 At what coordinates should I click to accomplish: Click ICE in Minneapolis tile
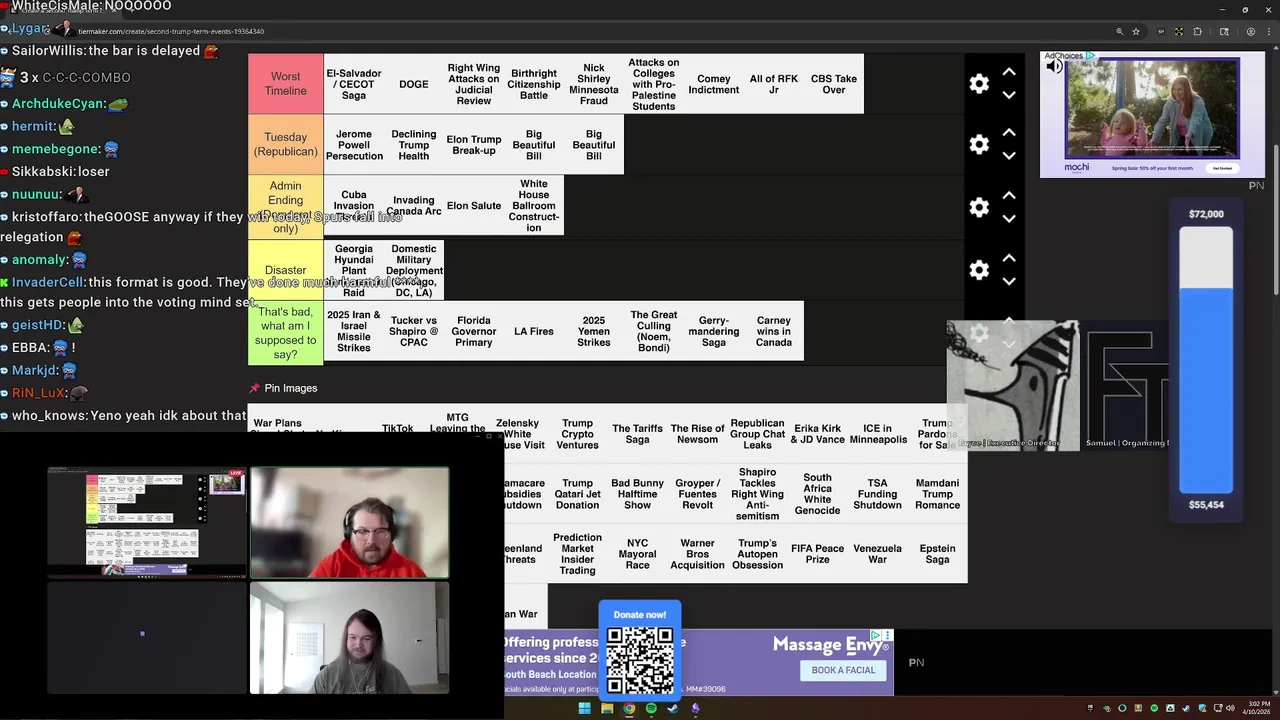click(877, 434)
